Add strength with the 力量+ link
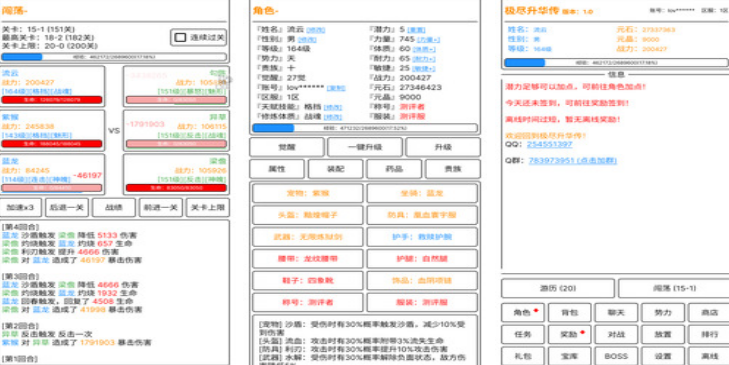The width and height of the screenshot is (729, 365). [x=429, y=39]
